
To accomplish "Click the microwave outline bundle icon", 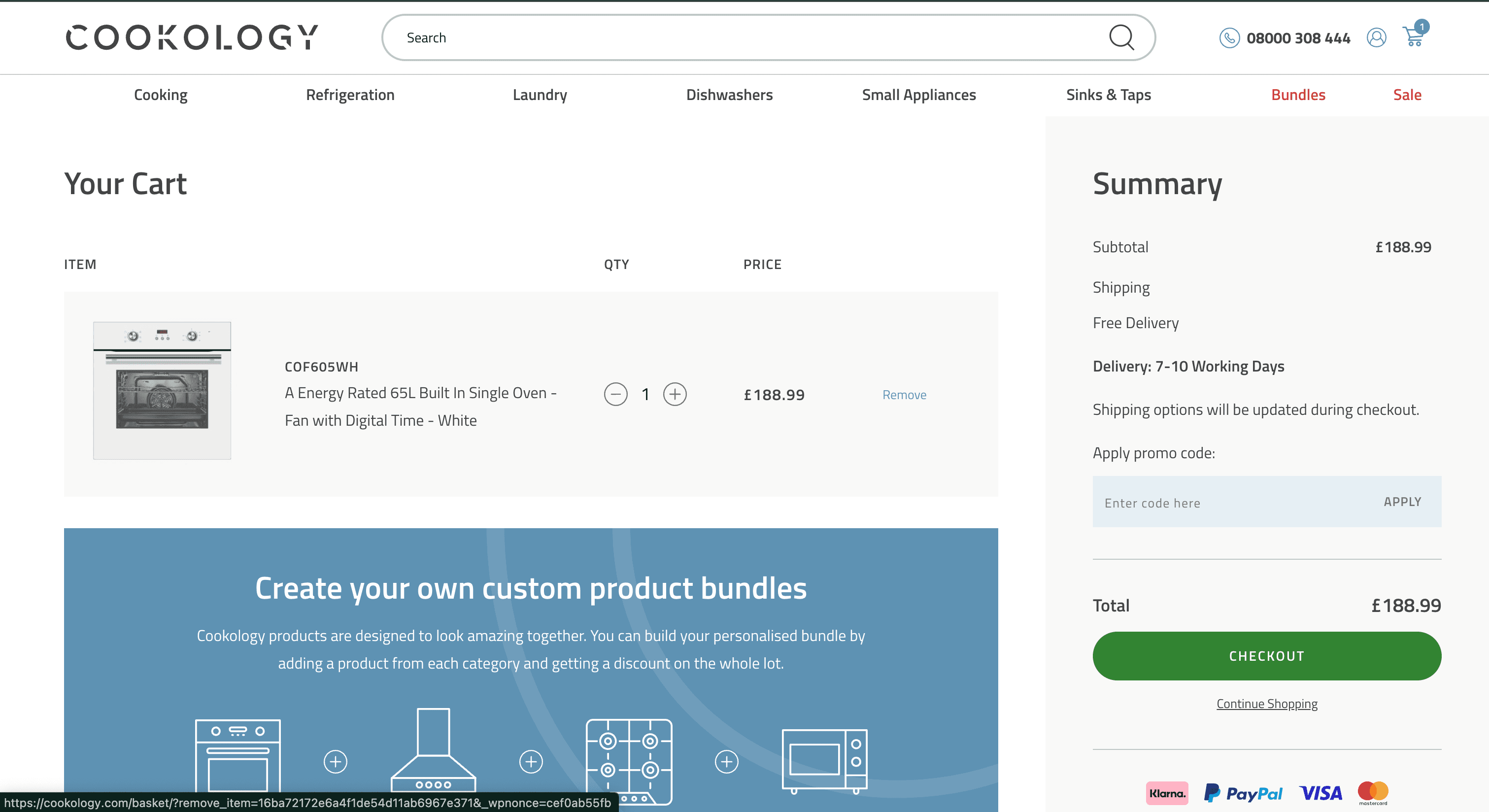I will click(824, 759).
